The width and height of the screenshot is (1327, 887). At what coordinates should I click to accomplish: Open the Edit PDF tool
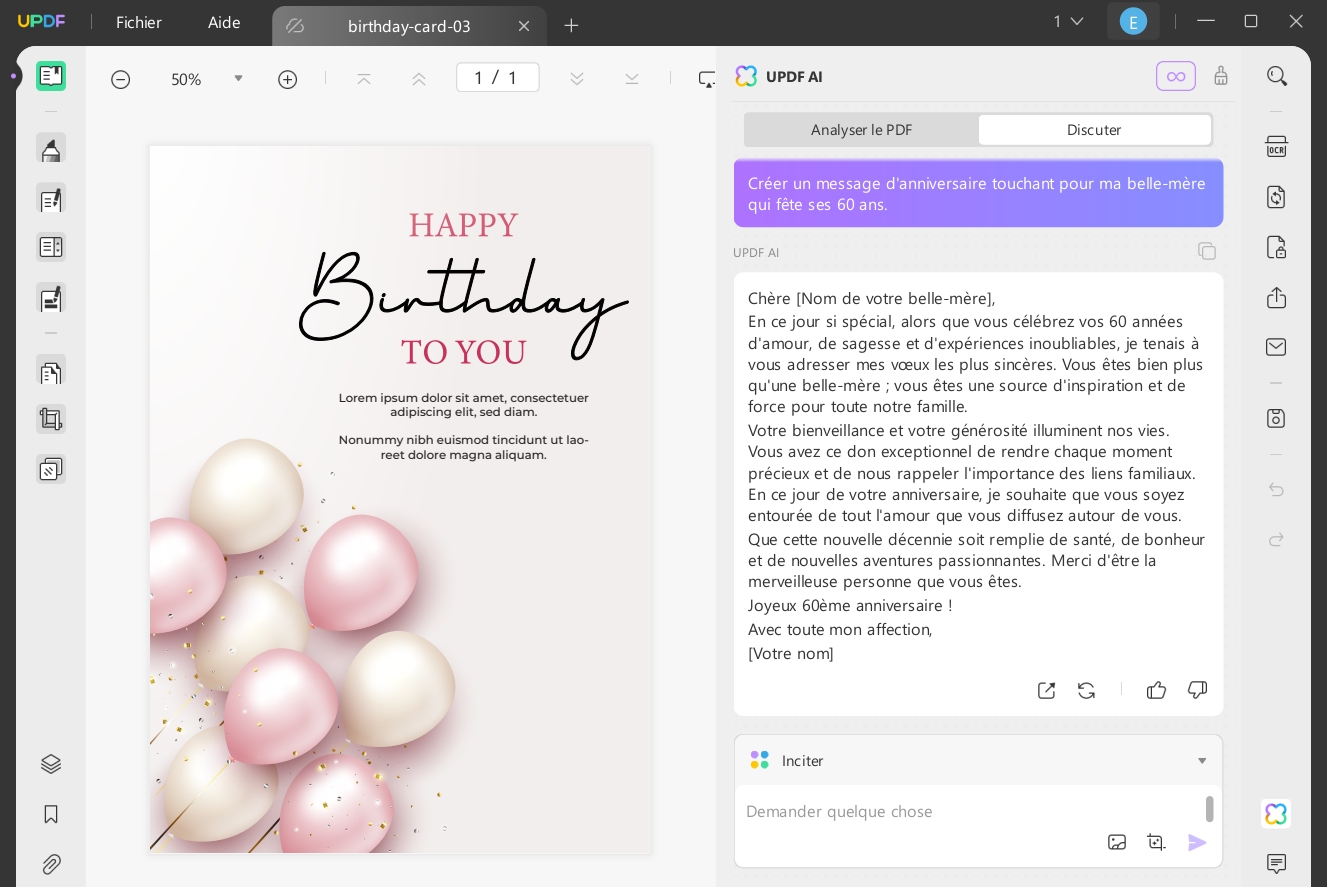click(51, 199)
